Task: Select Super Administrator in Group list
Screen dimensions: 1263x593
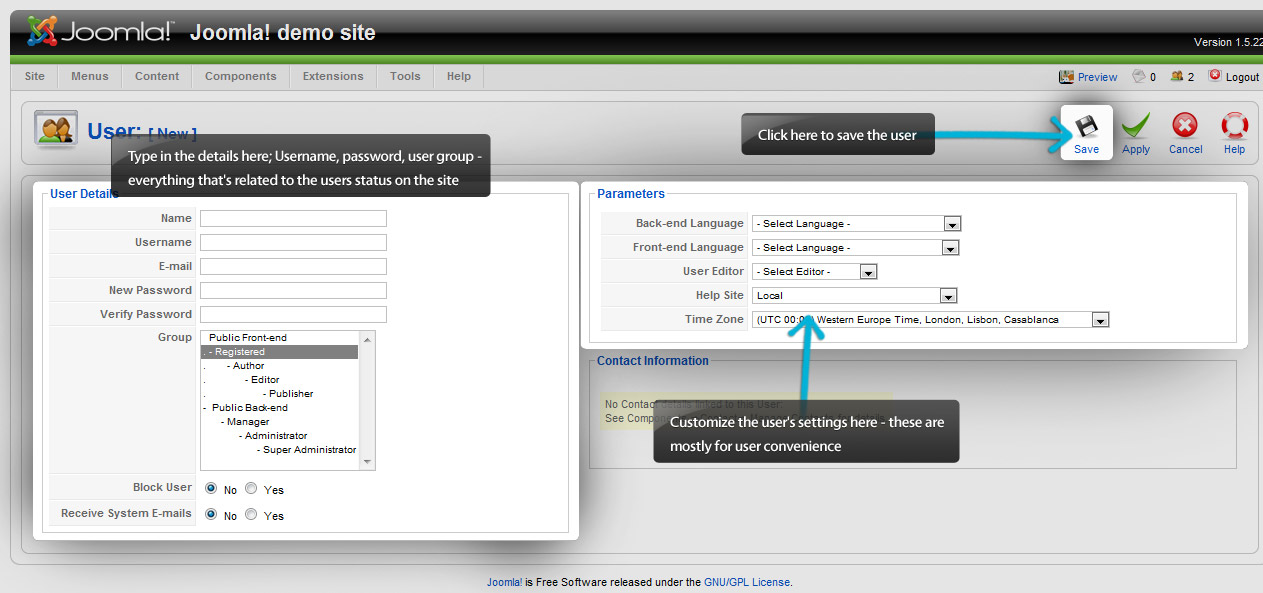Action: [x=279, y=450]
